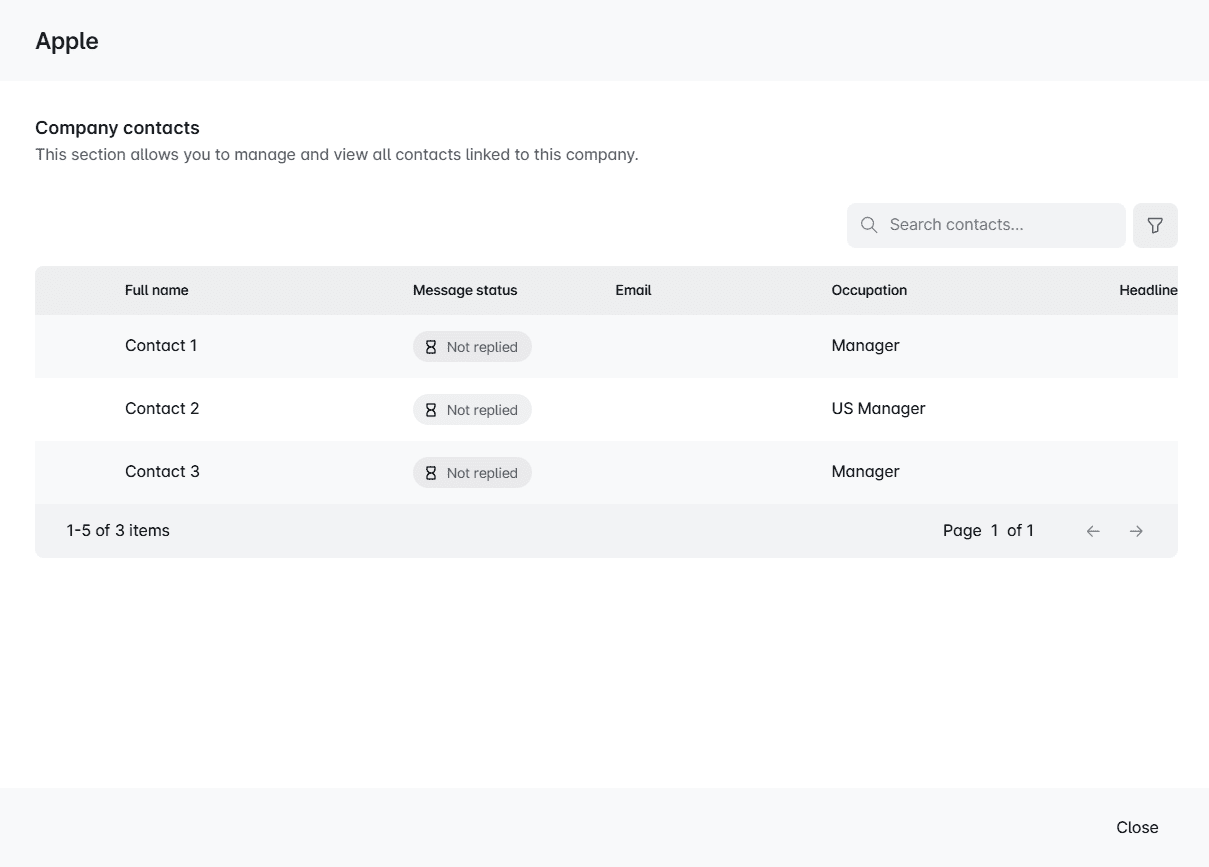
Task: Click the Headline column header
Action: (x=1148, y=290)
